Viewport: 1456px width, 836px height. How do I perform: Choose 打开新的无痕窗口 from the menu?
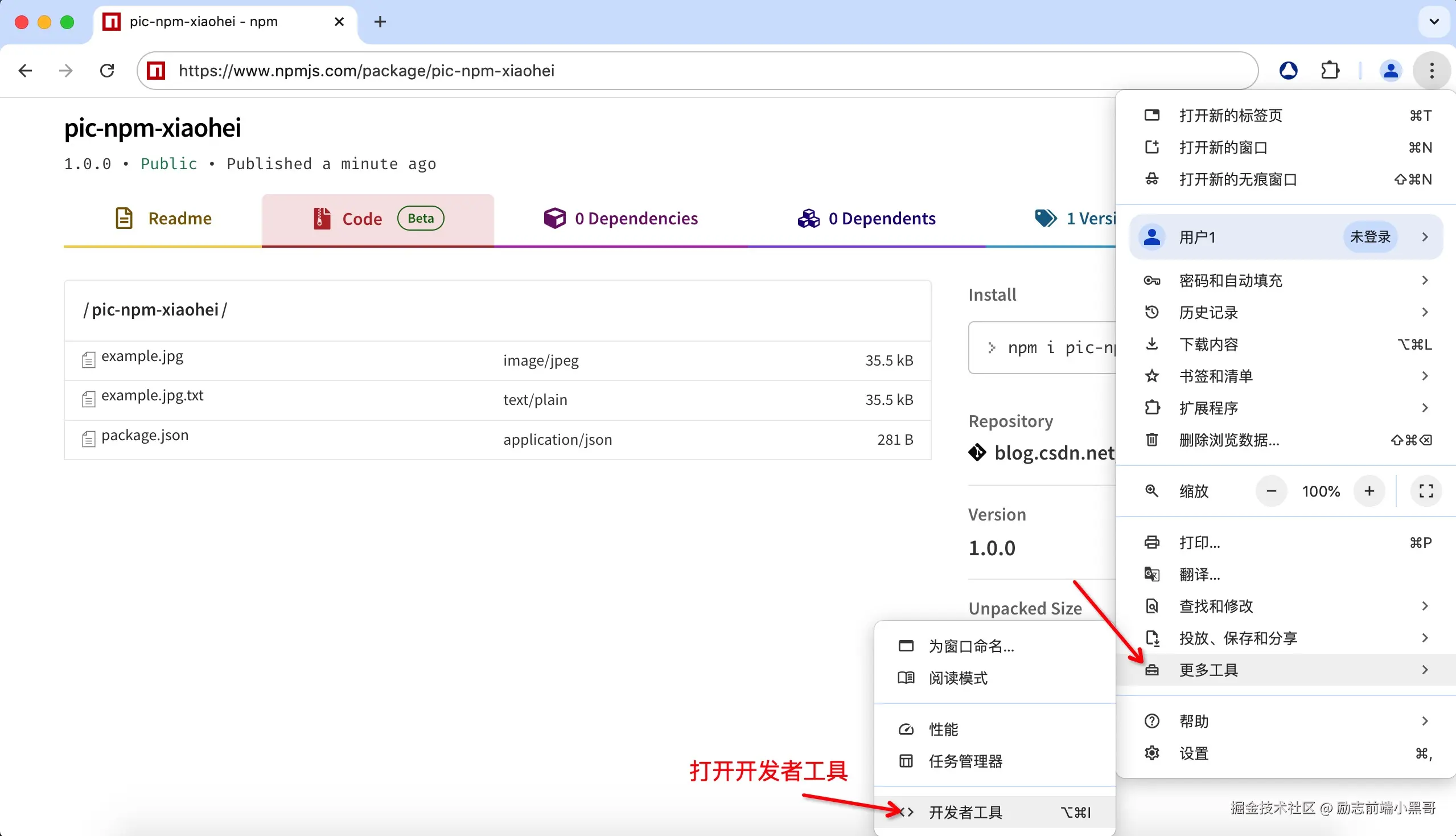1239,179
